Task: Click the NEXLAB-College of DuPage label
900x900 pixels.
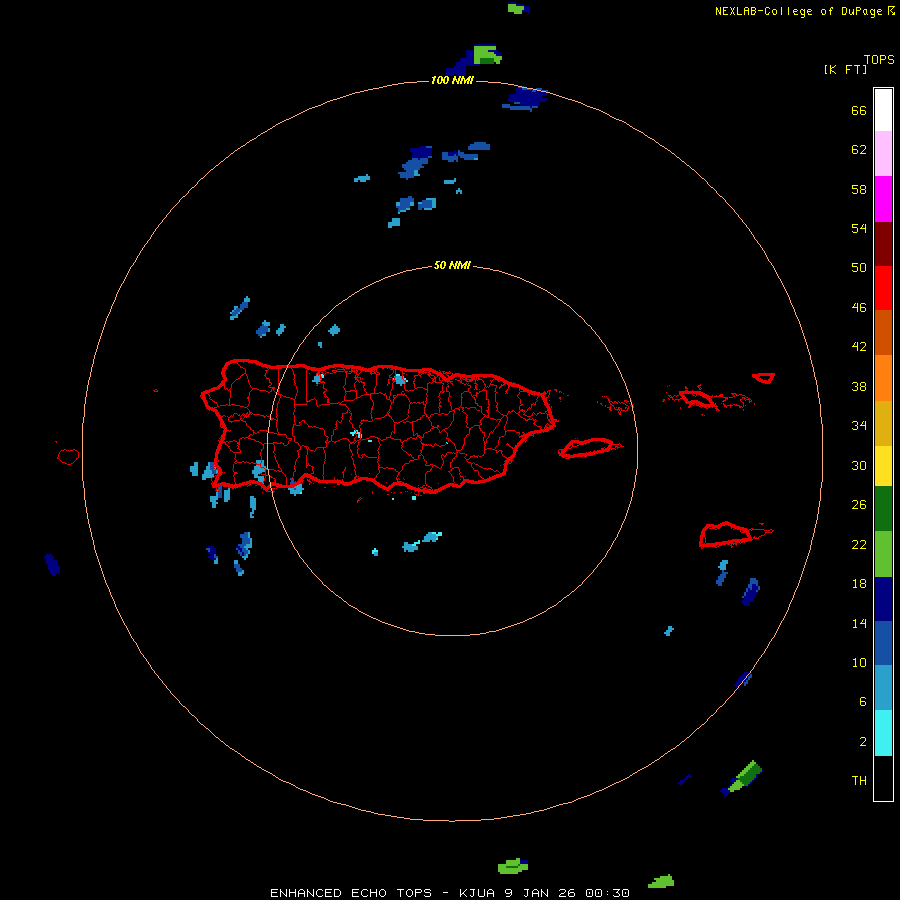Action: [x=799, y=11]
